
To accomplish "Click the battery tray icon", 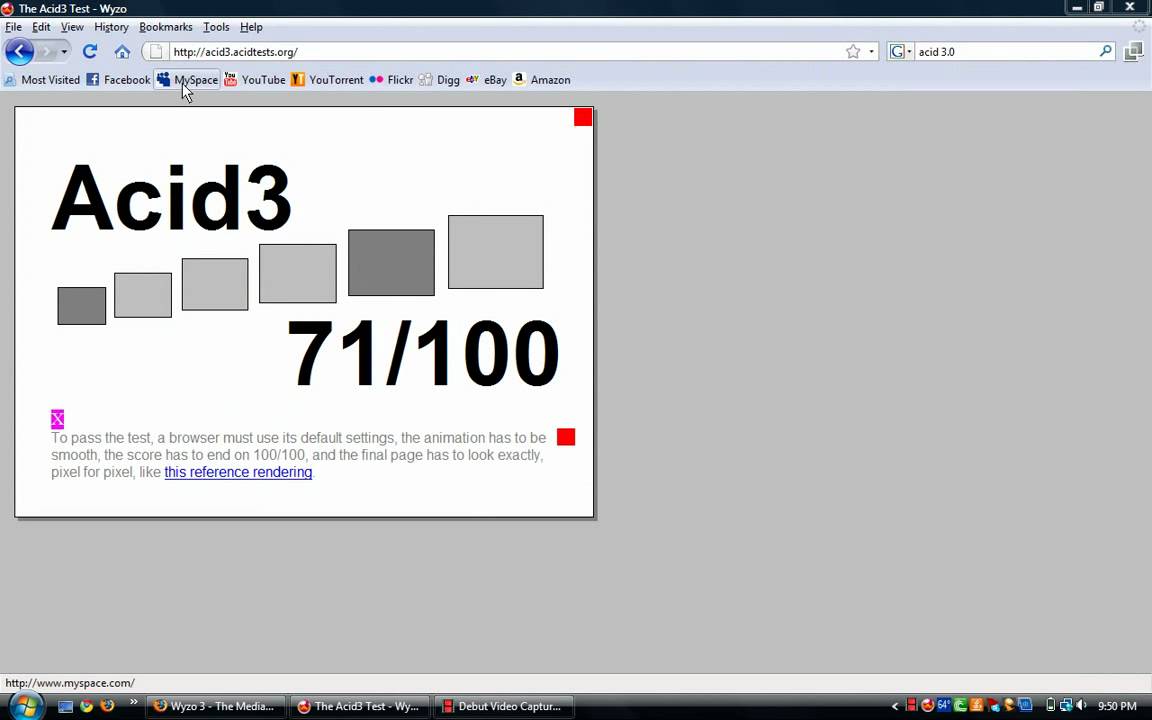I will coord(1051,705).
